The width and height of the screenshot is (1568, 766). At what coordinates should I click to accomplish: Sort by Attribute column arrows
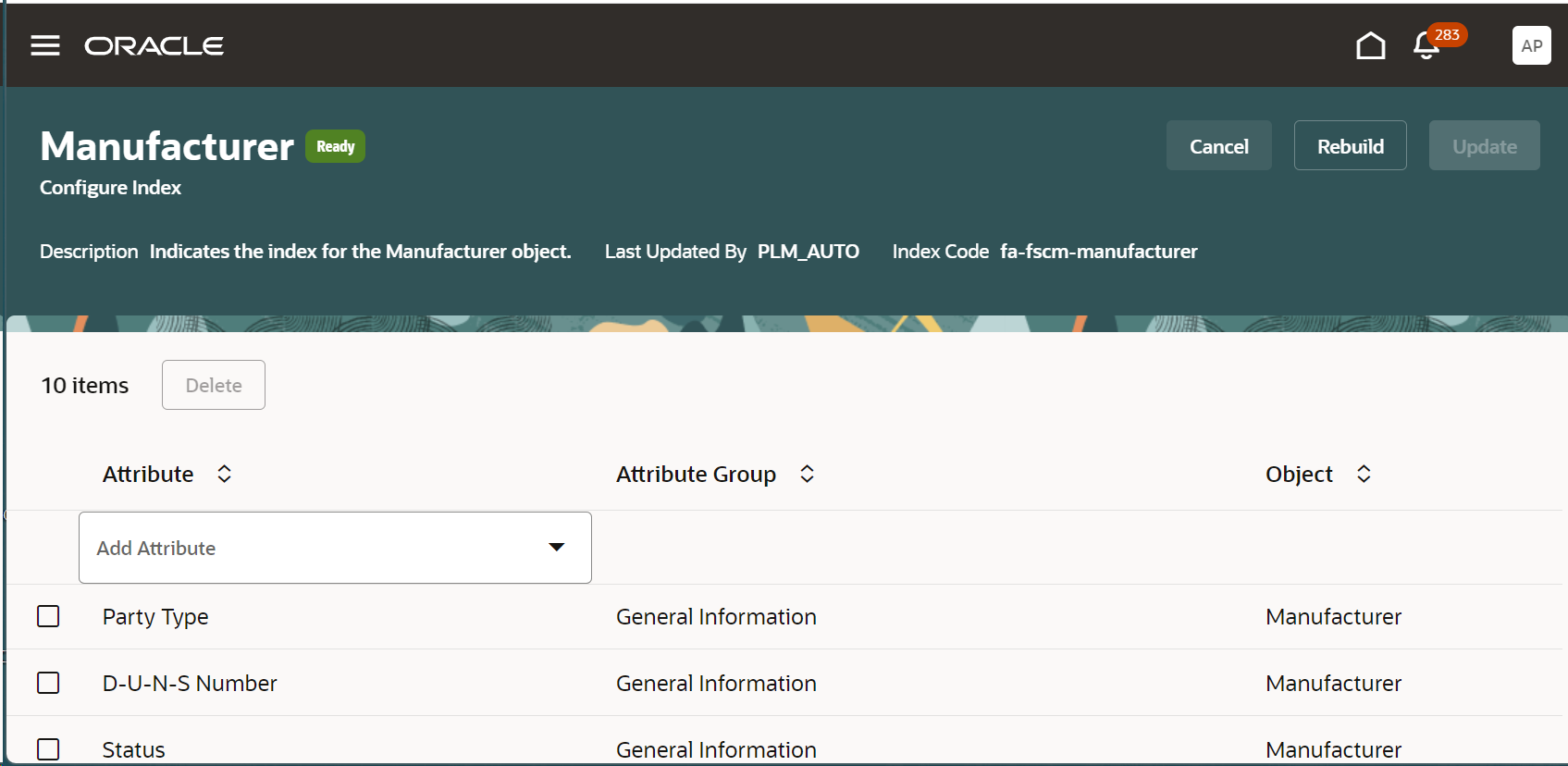(x=224, y=474)
